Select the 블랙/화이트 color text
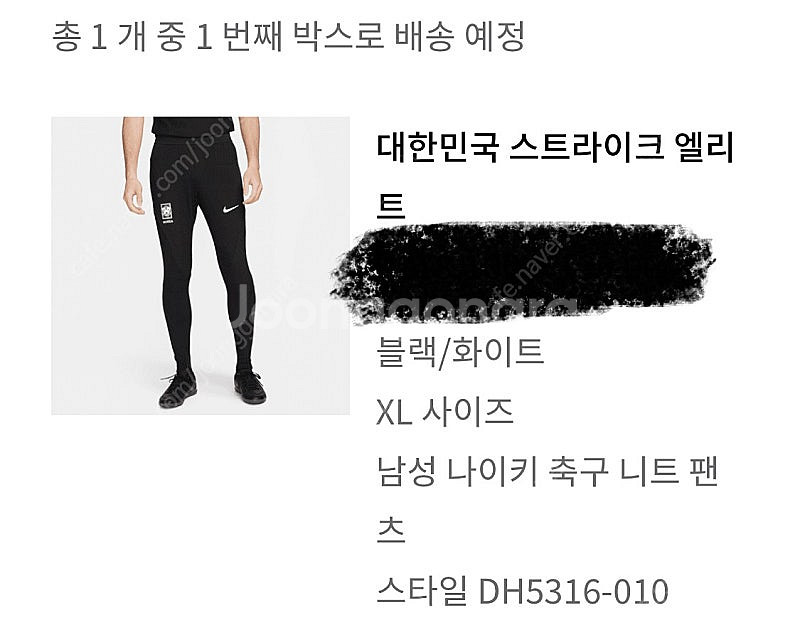Viewport: 800px width, 625px height. coord(460,352)
